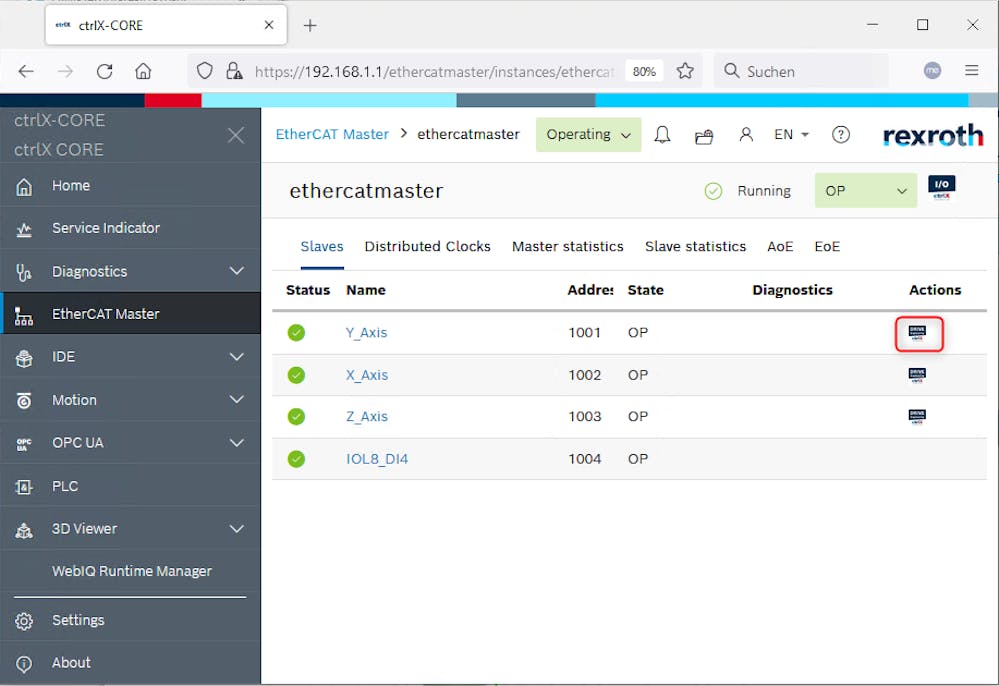Open ctrlX DRIVE link for Y_Axis
999x686 pixels.
pyautogui.click(x=917, y=333)
